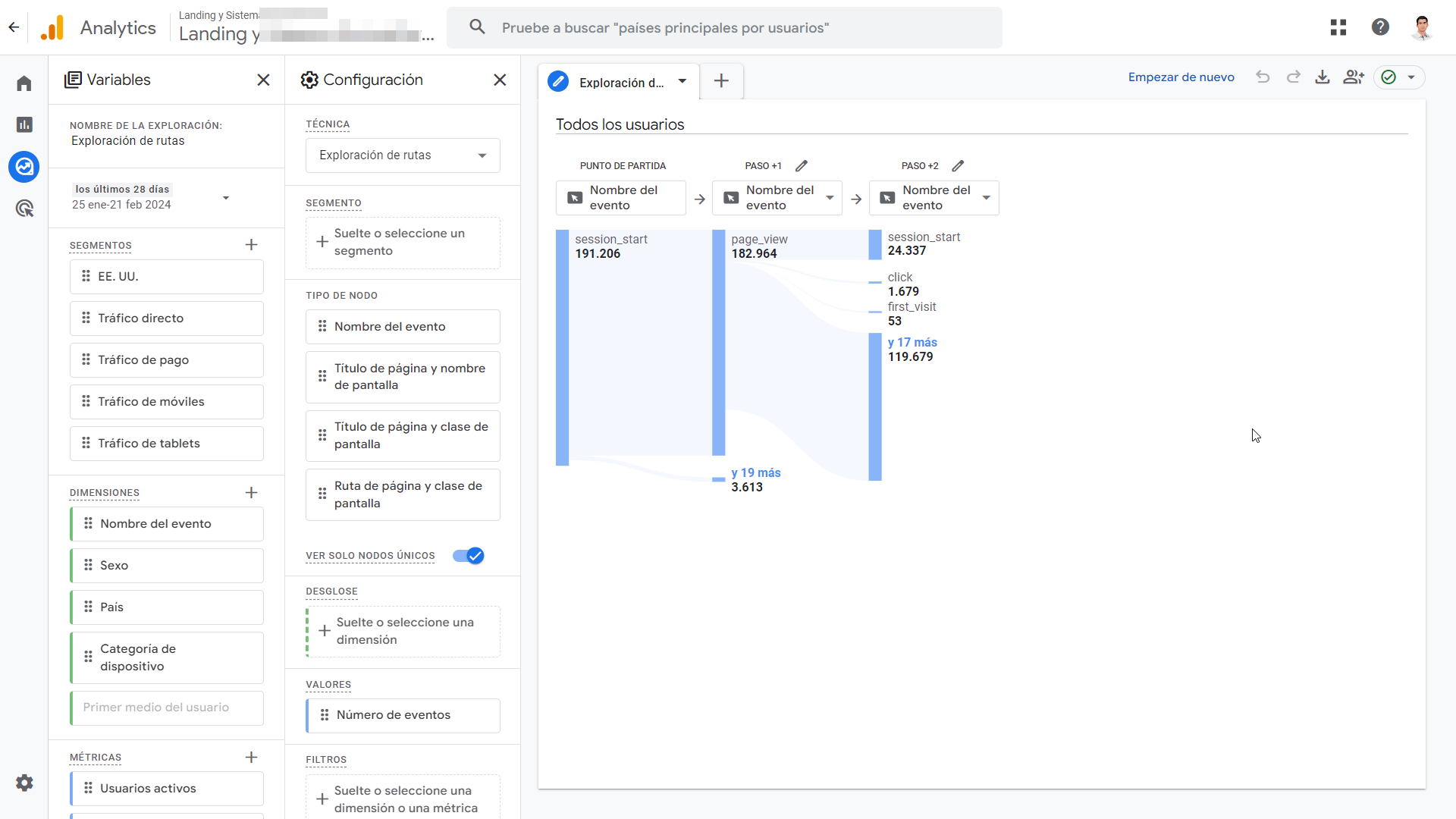Image resolution: width=1456 pixels, height=819 pixels.
Task: Select the Home icon in the left sidebar
Action: point(24,83)
